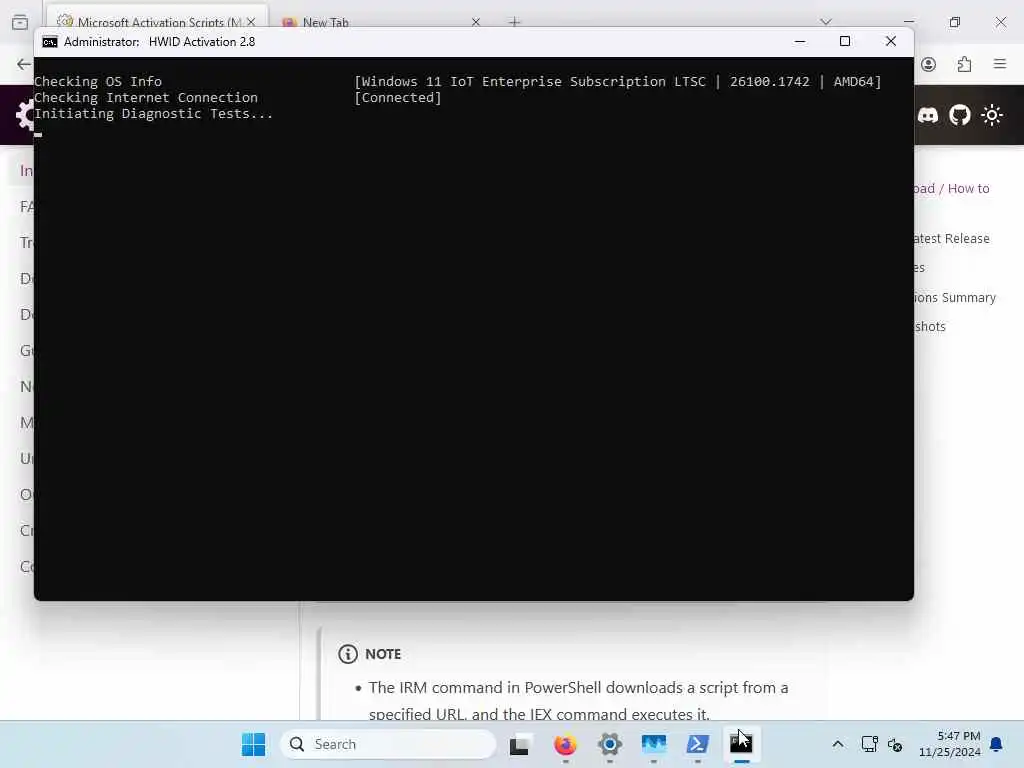Go back with the Firefox back arrow
The image size is (1024, 768).
(24, 64)
